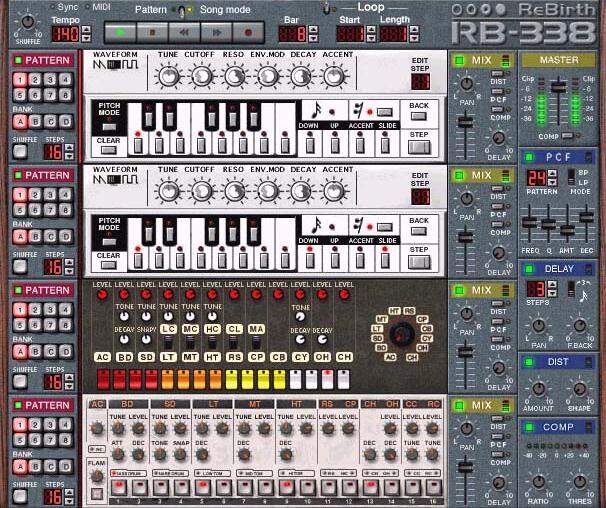
Task: Click the Delay send knob on first mixer
Action: (x=498, y=138)
